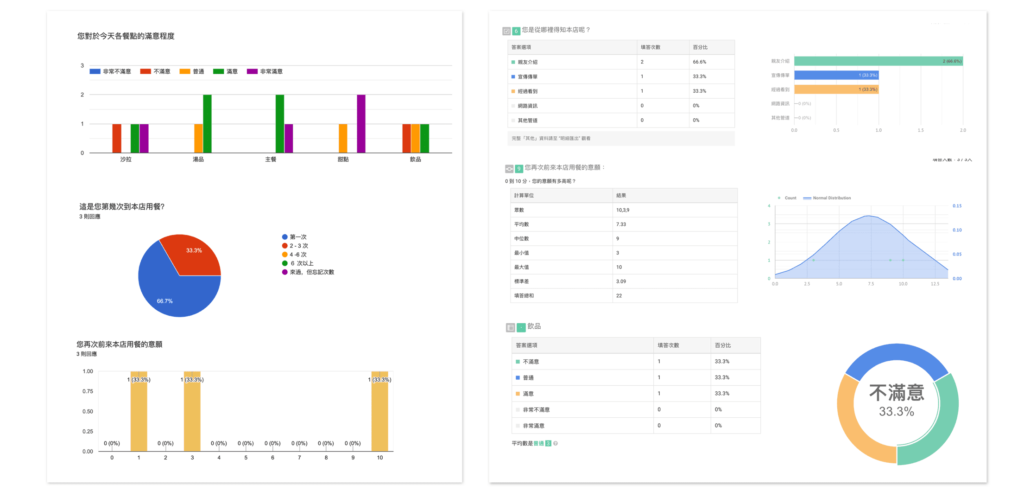The height and width of the screenshot is (498, 1024).
Task: Click the help icon after 平均數是普通
Action: 555,442
